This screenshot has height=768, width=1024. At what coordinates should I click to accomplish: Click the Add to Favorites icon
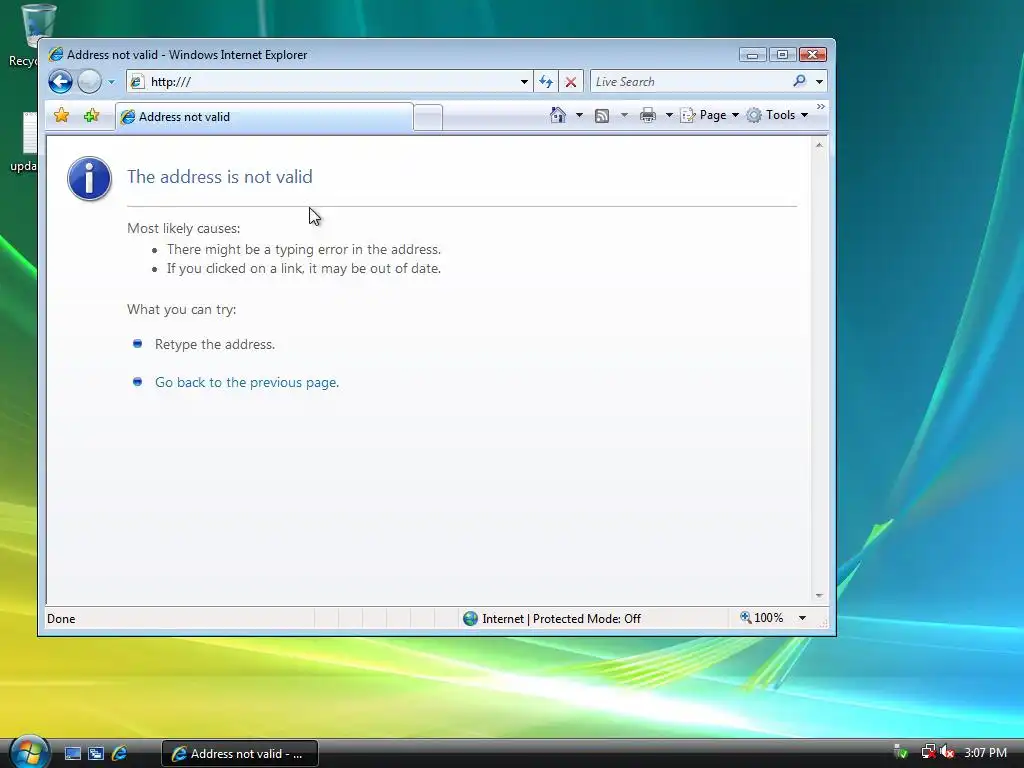(91, 116)
